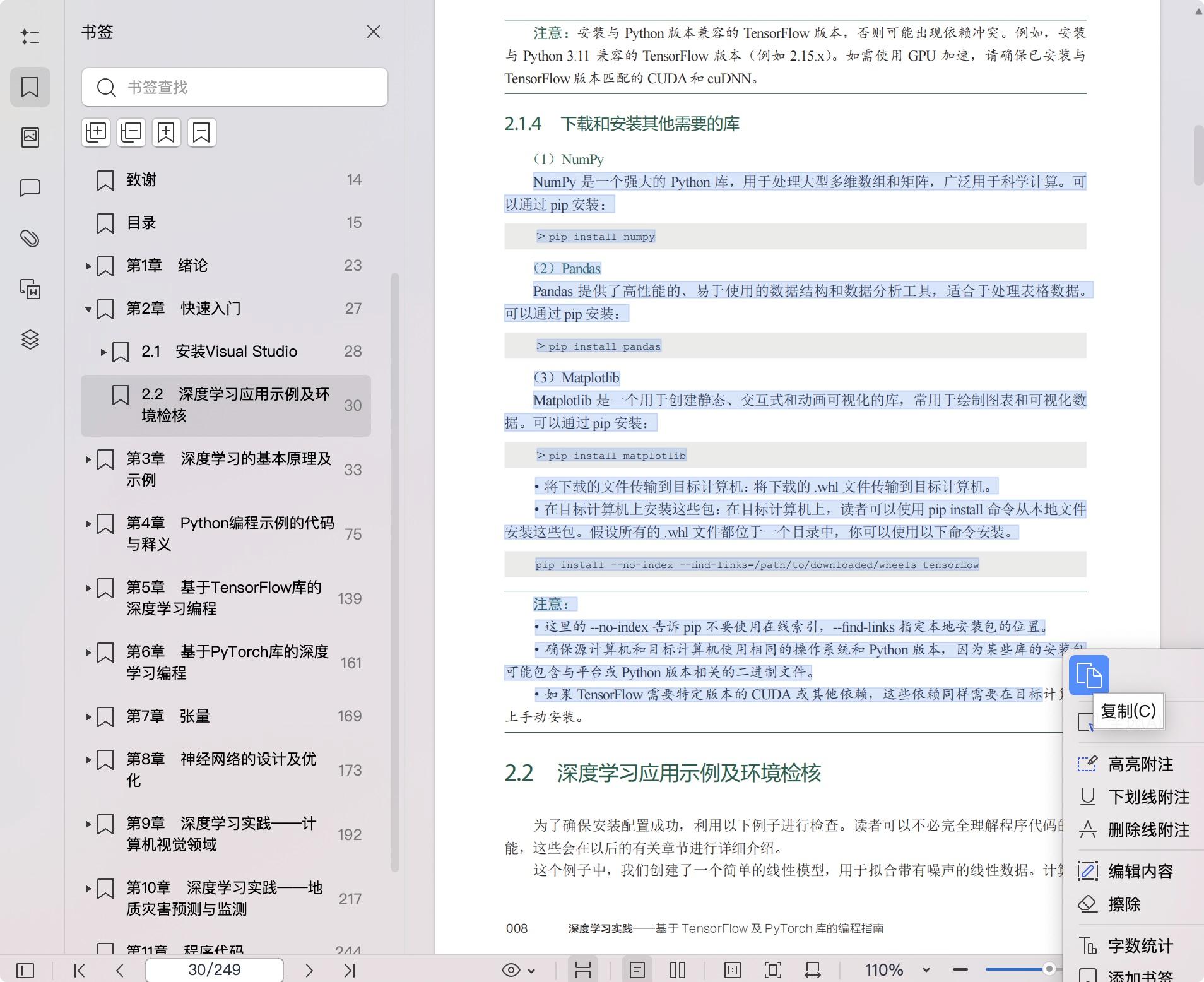Viewport: 1204px width, 982px height.
Task: Collapse the 第2章 快速入门 bookmark
Action: (88, 309)
